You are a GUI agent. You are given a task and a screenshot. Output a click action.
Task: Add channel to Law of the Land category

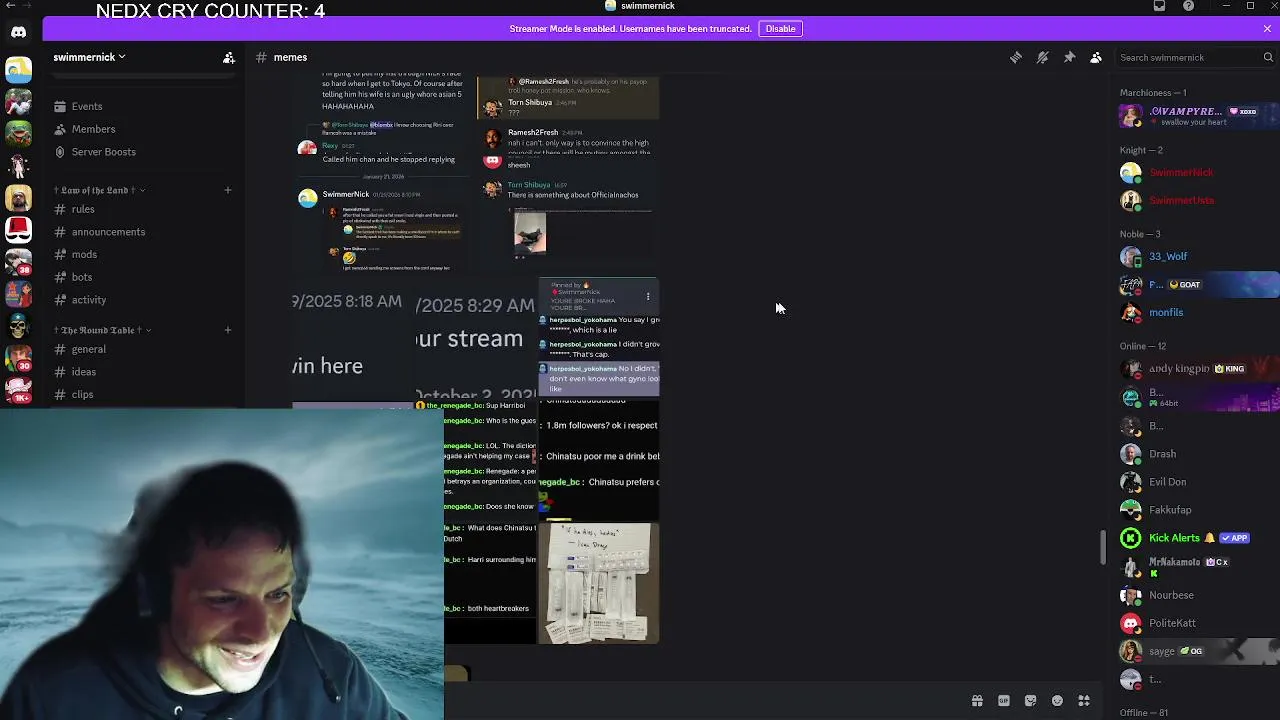pyautogui.click(x=228, y=190)
